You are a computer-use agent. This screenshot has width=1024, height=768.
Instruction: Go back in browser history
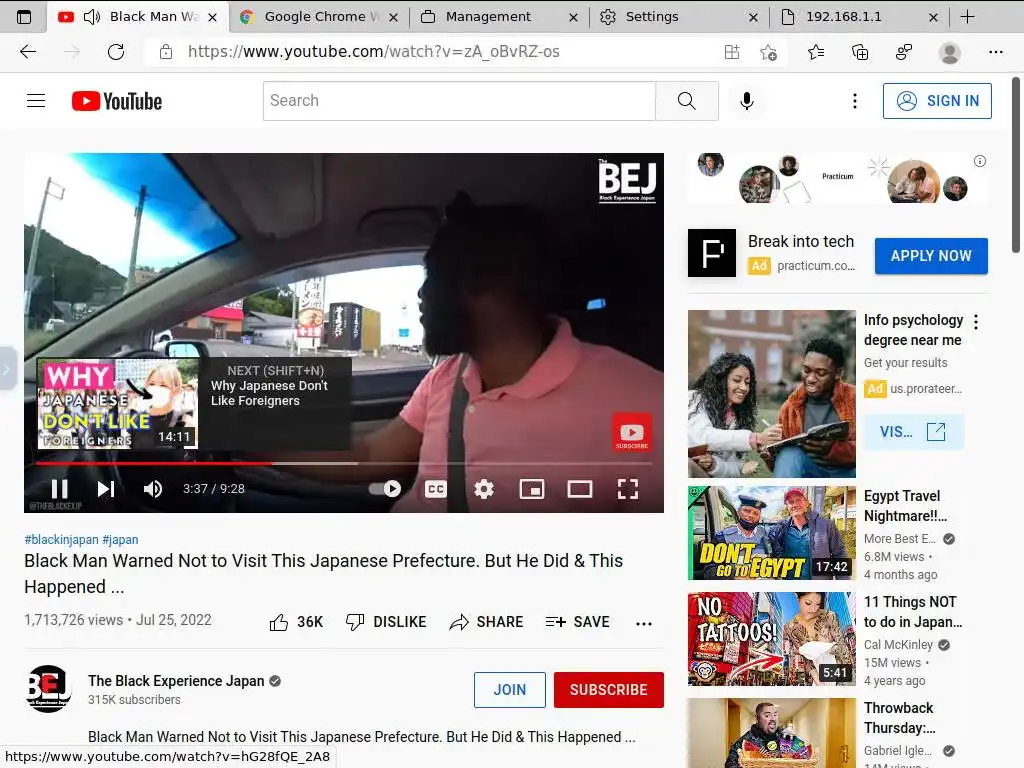tap(27, 52)
